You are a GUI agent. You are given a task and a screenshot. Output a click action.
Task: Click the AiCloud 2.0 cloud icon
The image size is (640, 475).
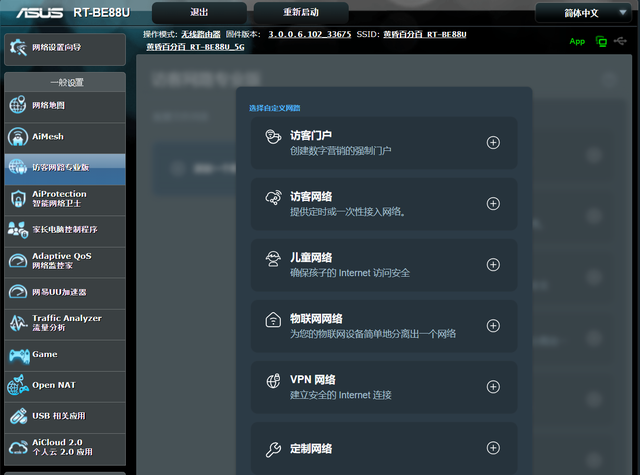pyautogui.click(x=18, y=447)
